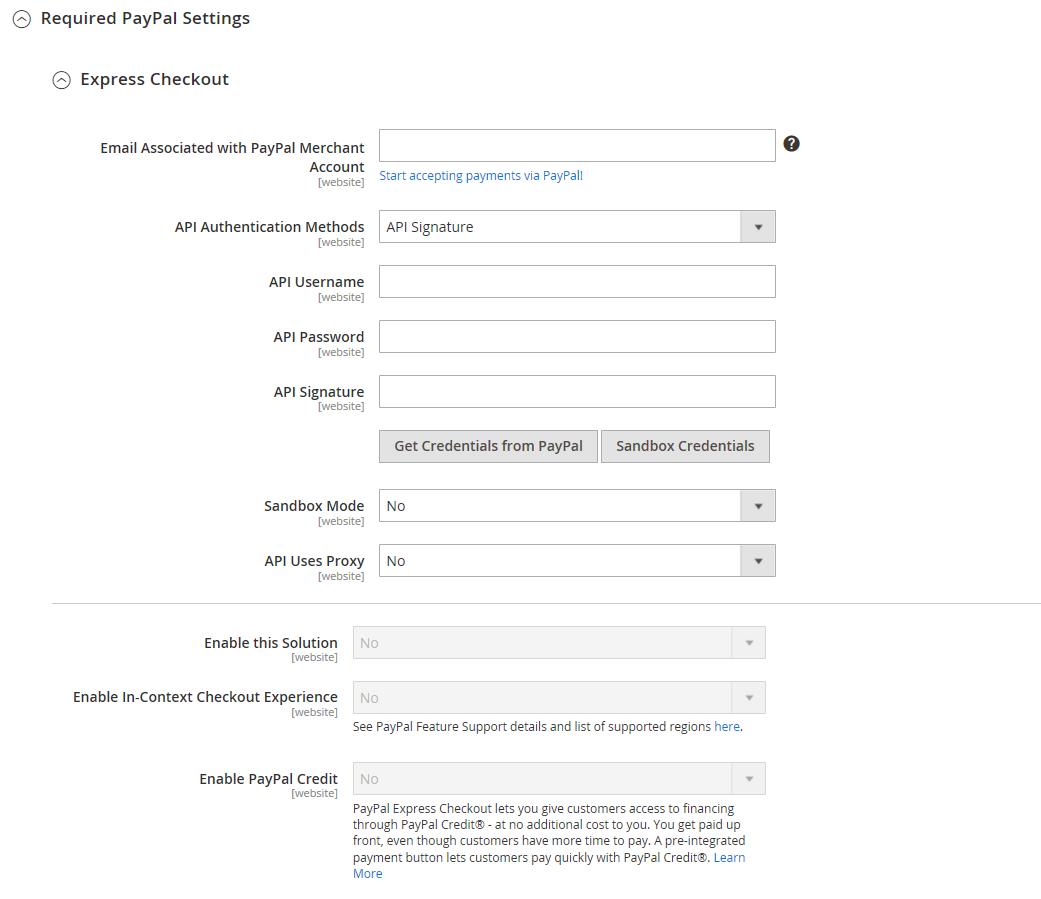Click the Enable PayPal Credit dropdown arrow
Viewport: 1041px width, 899px height.
coord(749,778)
